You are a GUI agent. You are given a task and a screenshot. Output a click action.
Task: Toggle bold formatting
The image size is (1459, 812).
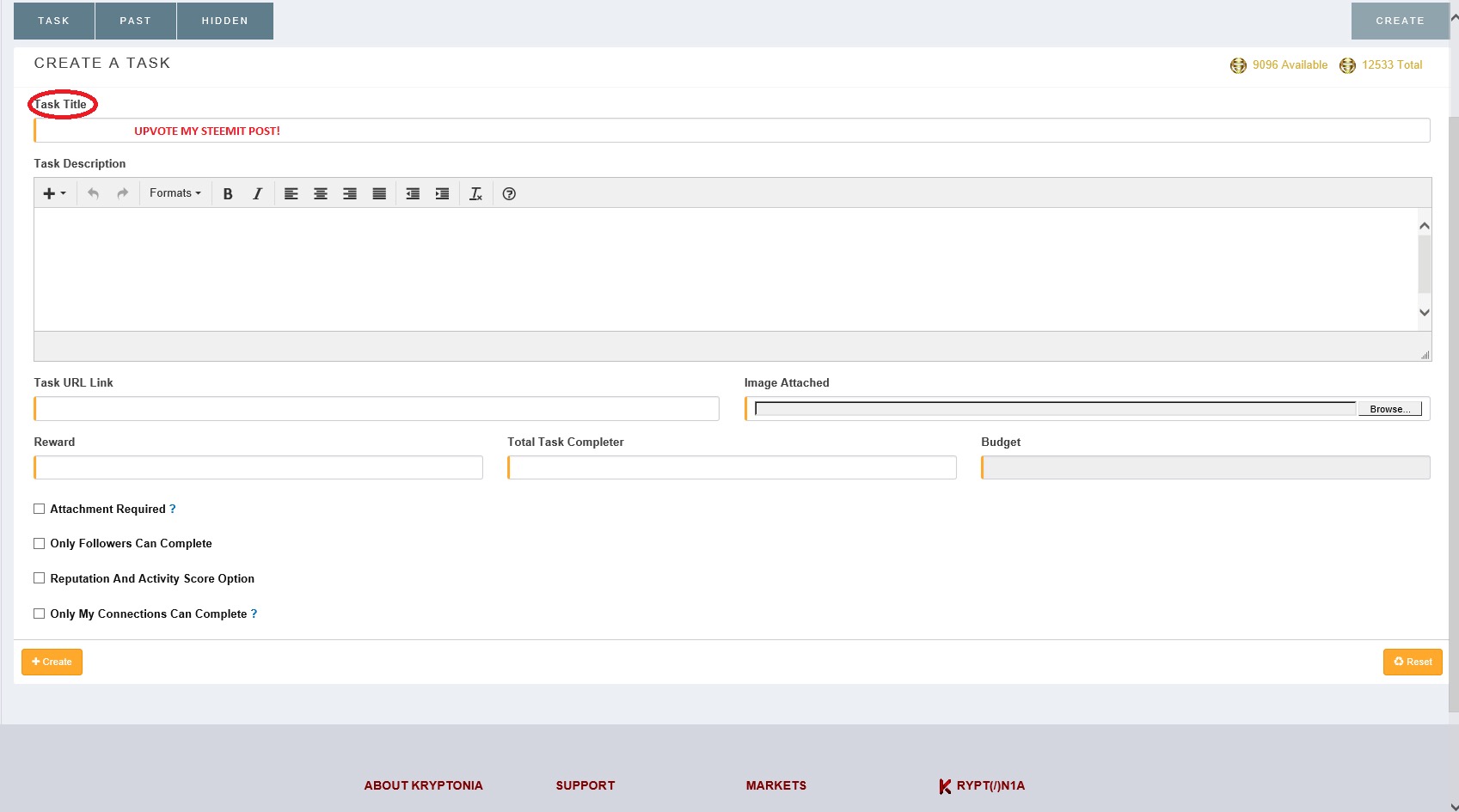pyautogui.click(x=228, y=193)
